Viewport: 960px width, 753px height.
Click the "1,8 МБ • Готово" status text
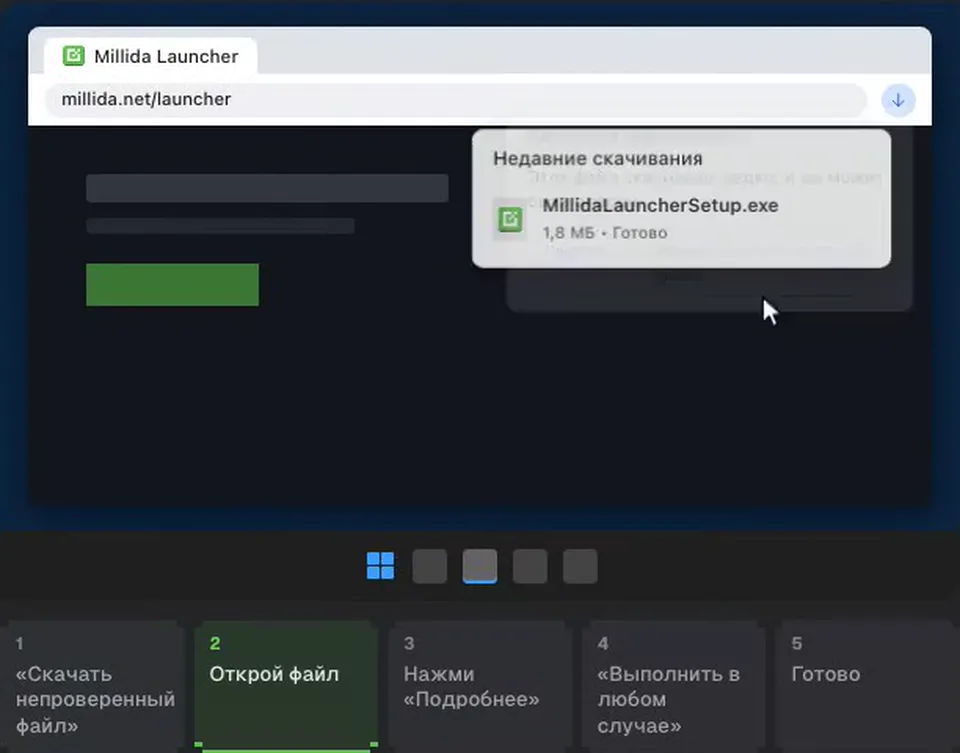tap(605, 233)
